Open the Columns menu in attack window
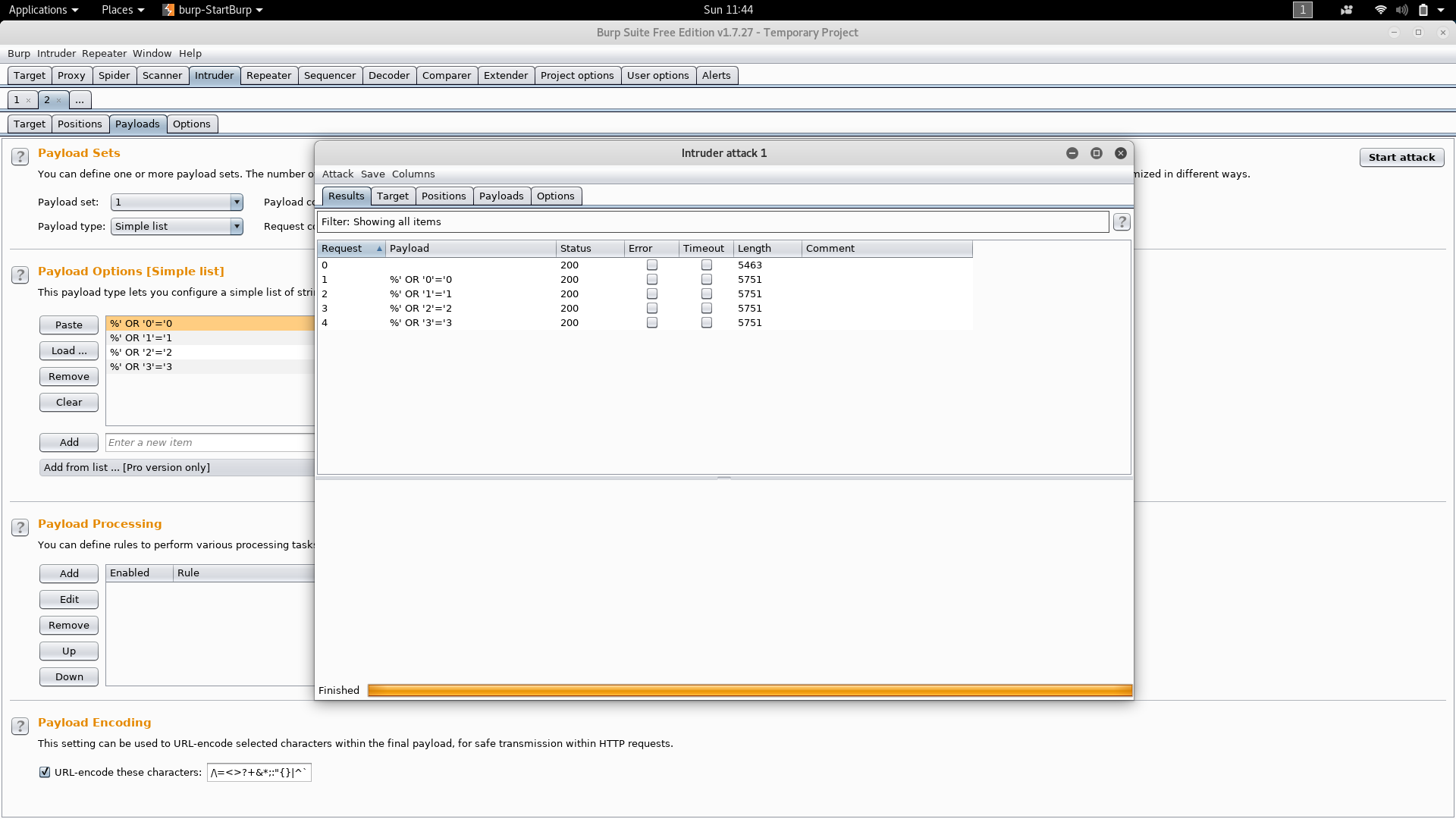 pyautogui.click(x=413, y=174)
